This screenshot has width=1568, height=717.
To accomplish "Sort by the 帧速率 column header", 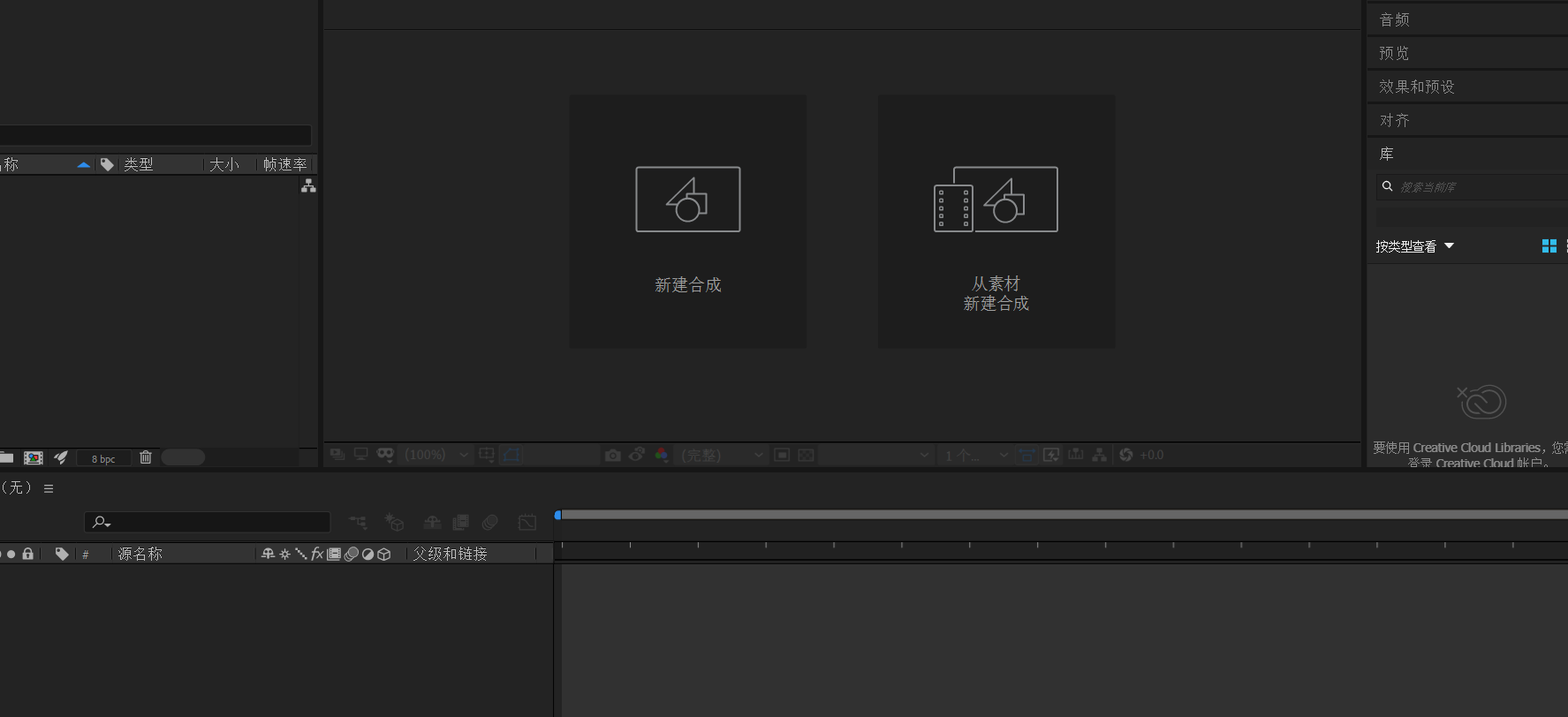I will click(284, 164).
